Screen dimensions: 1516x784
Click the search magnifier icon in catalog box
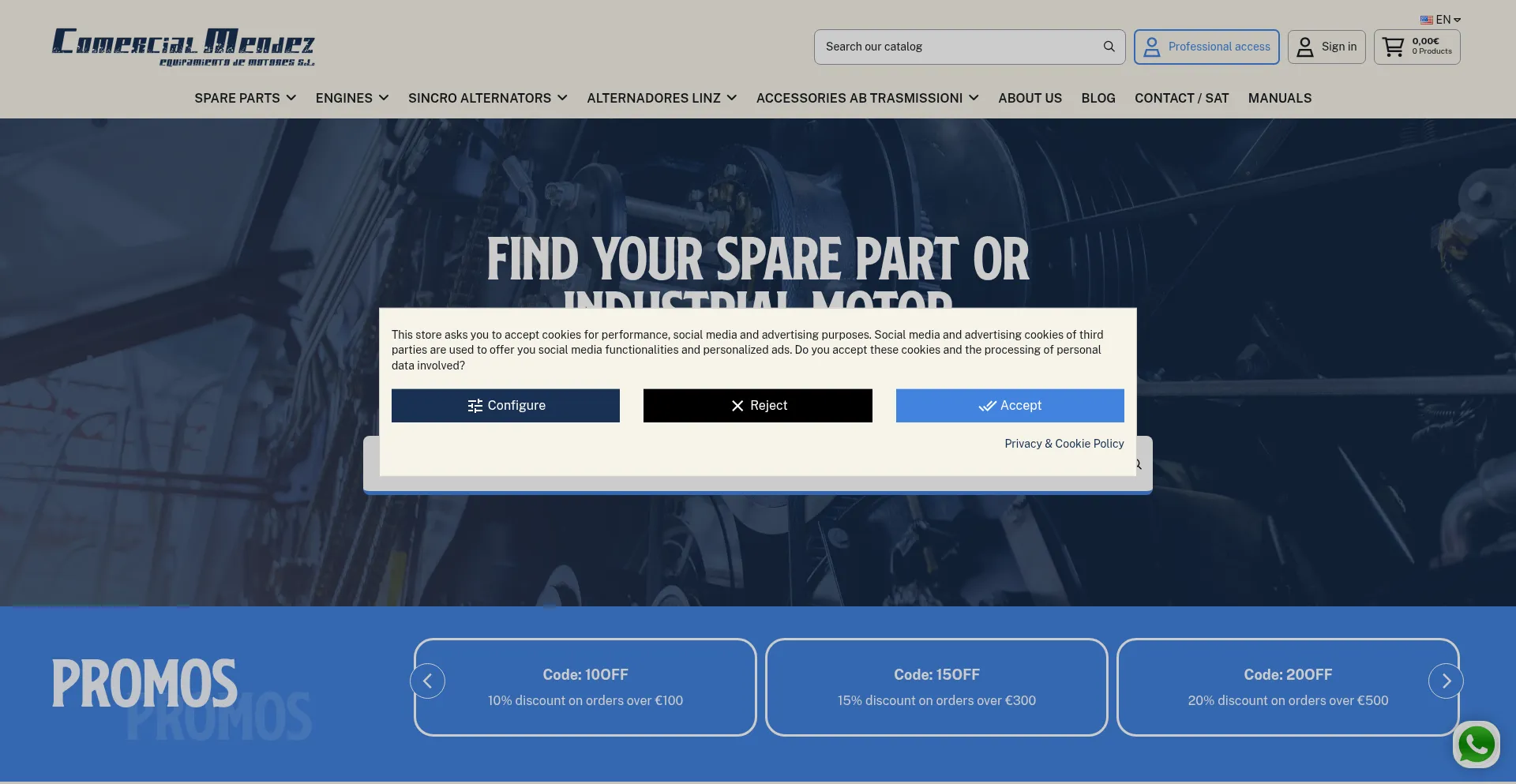click(1109, 47)
